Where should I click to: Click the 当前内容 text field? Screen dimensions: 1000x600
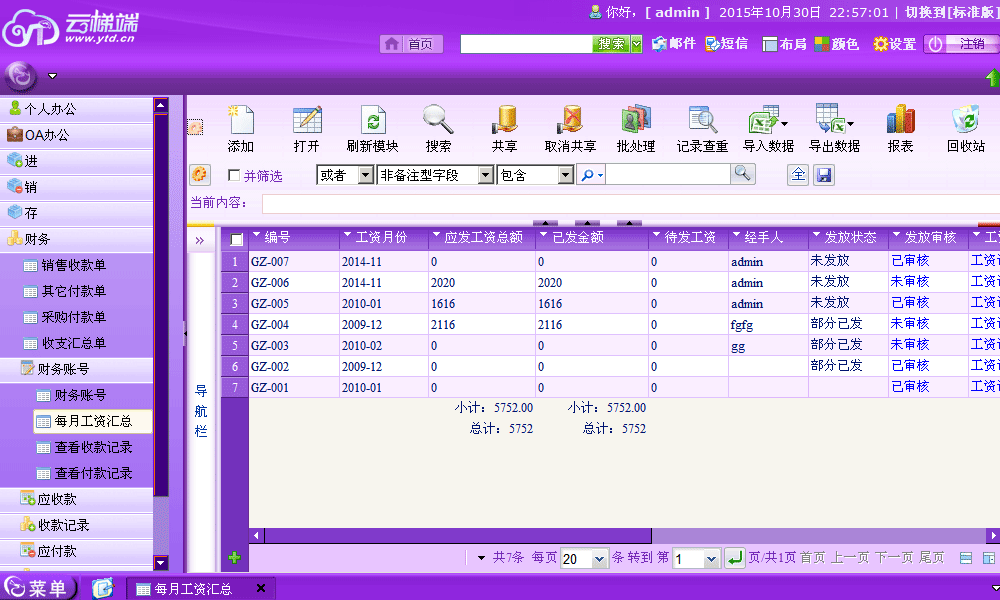coord(631,203)
